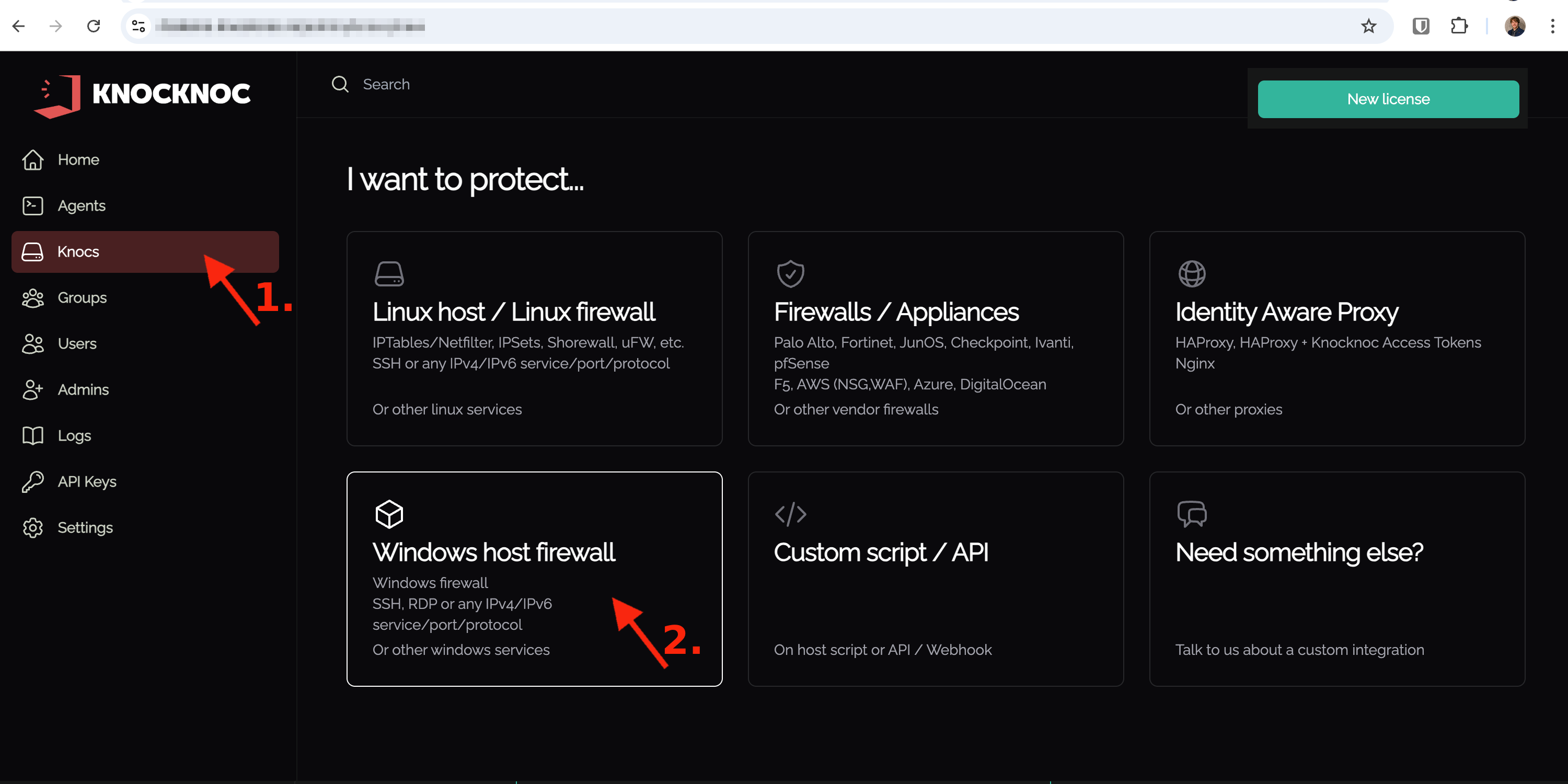Click the API Keys key icon
Image resolution: width=1568 pixels, height=784 pixels.
click(33, 481)
